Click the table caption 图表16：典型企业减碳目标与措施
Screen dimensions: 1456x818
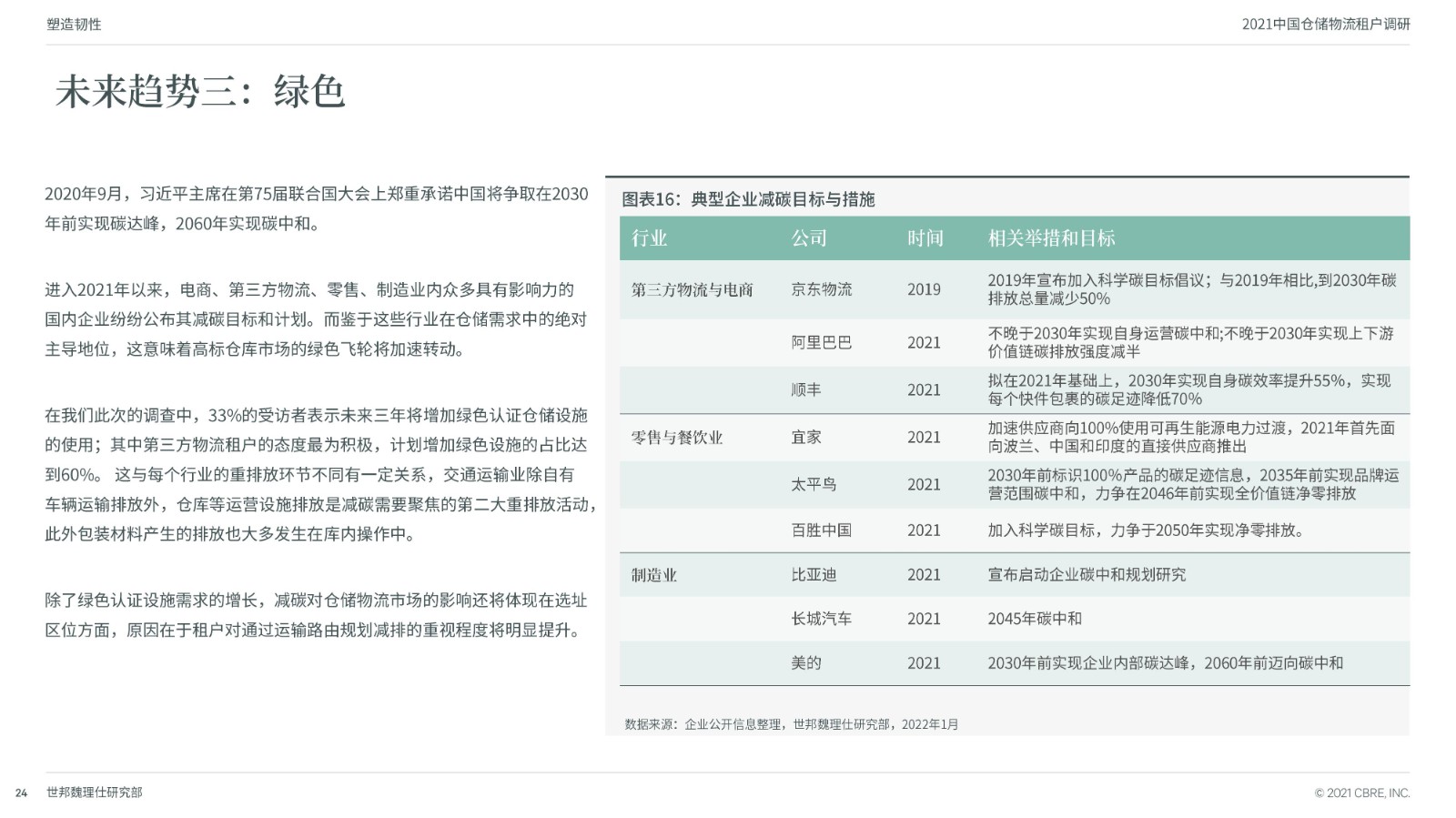coord(748,199)
